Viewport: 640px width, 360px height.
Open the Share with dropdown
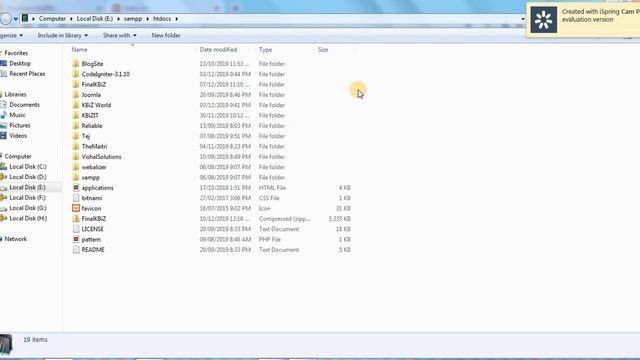click(x=119, y=36)
